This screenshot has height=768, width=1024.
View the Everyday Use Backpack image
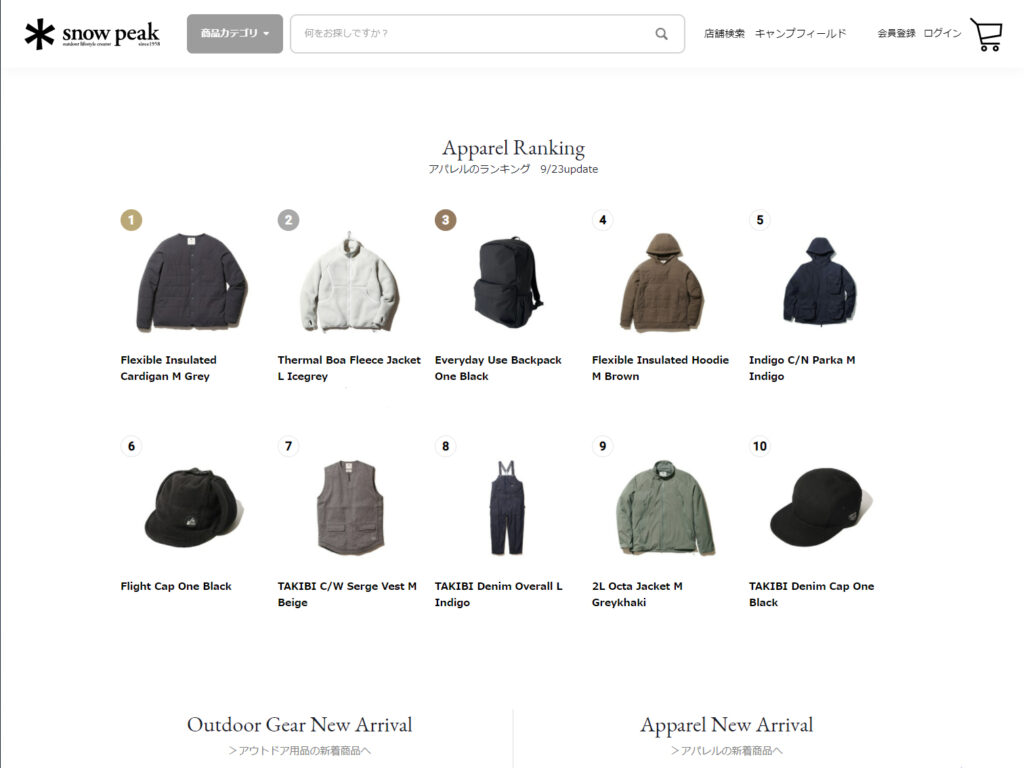point(507,283)
